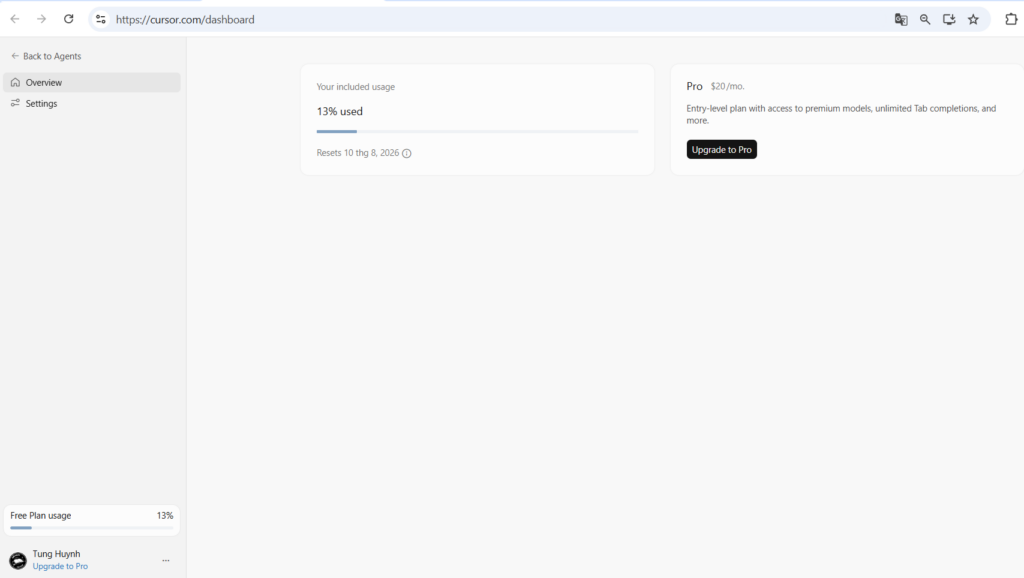The height and width of the screenshot is (578, 1024).
Task: Click the 13% used progress bar
Action: (477, 131)
